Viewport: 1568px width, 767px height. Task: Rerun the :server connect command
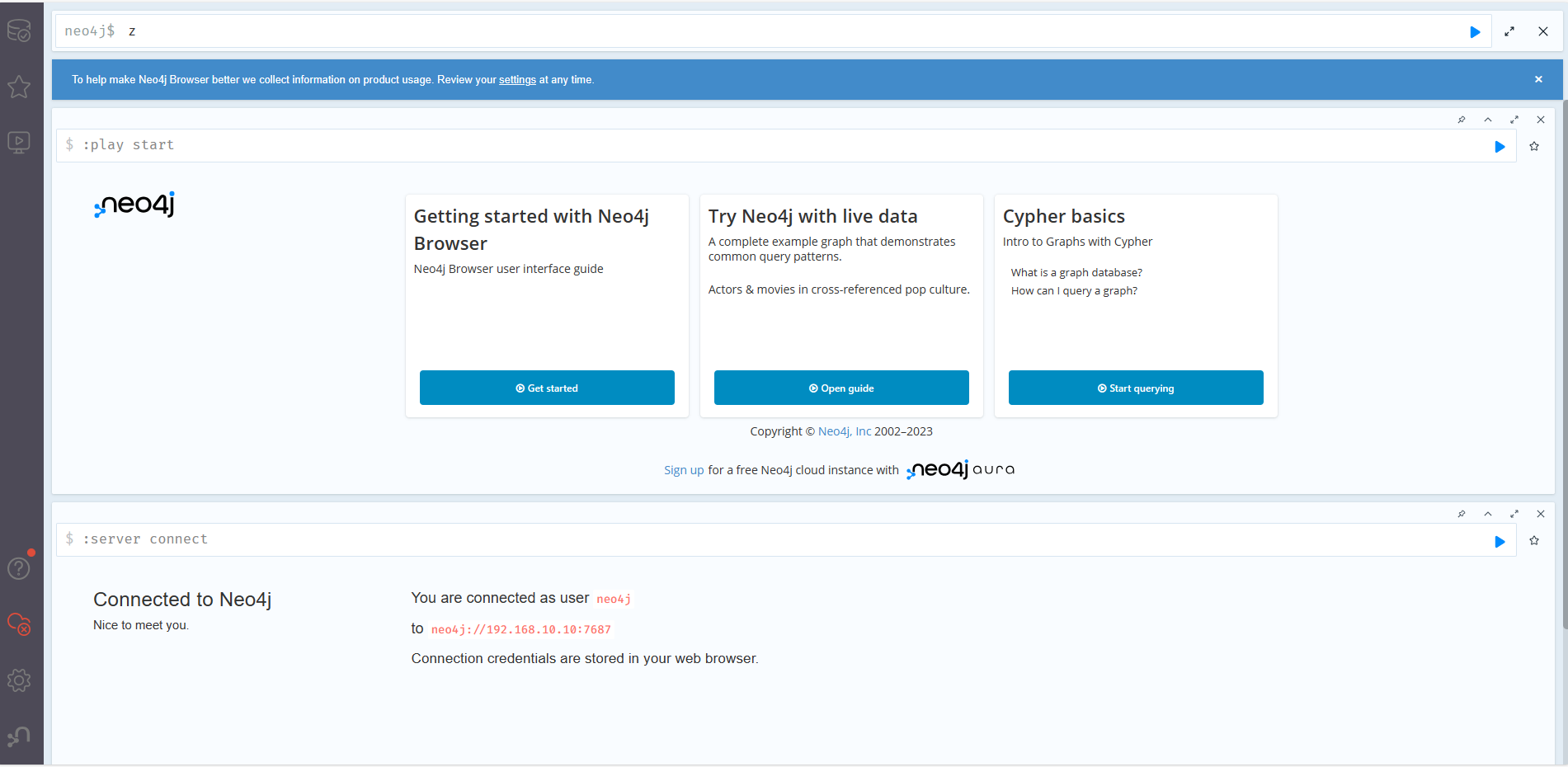click(x=1500, y=541)
